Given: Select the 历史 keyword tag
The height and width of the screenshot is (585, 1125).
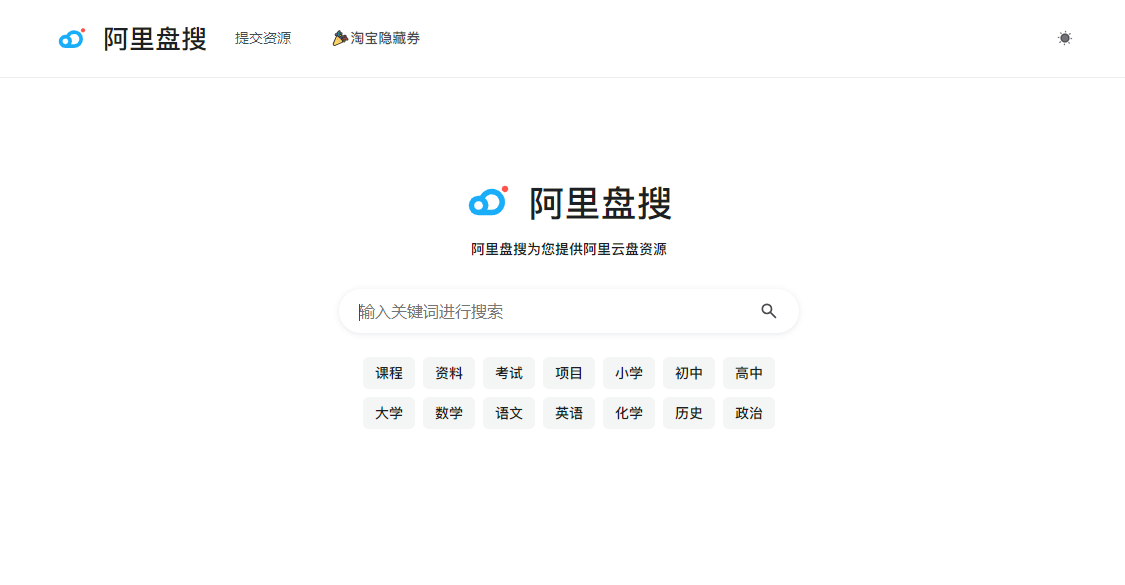Looking at the screenshot, I should point(689,413).
